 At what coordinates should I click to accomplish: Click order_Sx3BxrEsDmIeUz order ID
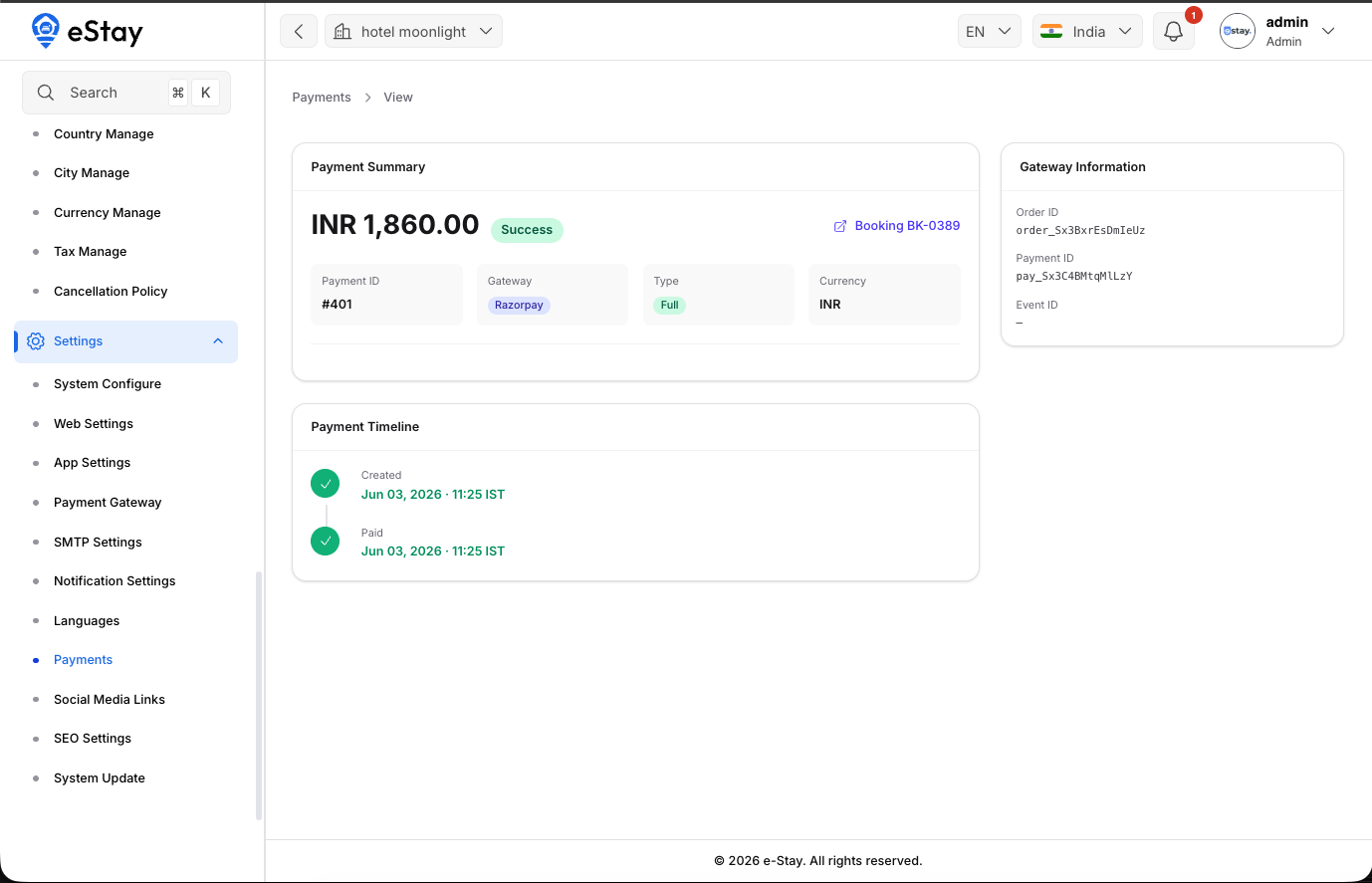tap(1080, 231)
